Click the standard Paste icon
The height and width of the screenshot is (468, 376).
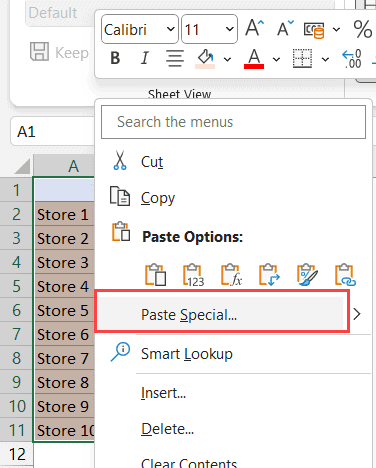155,275
